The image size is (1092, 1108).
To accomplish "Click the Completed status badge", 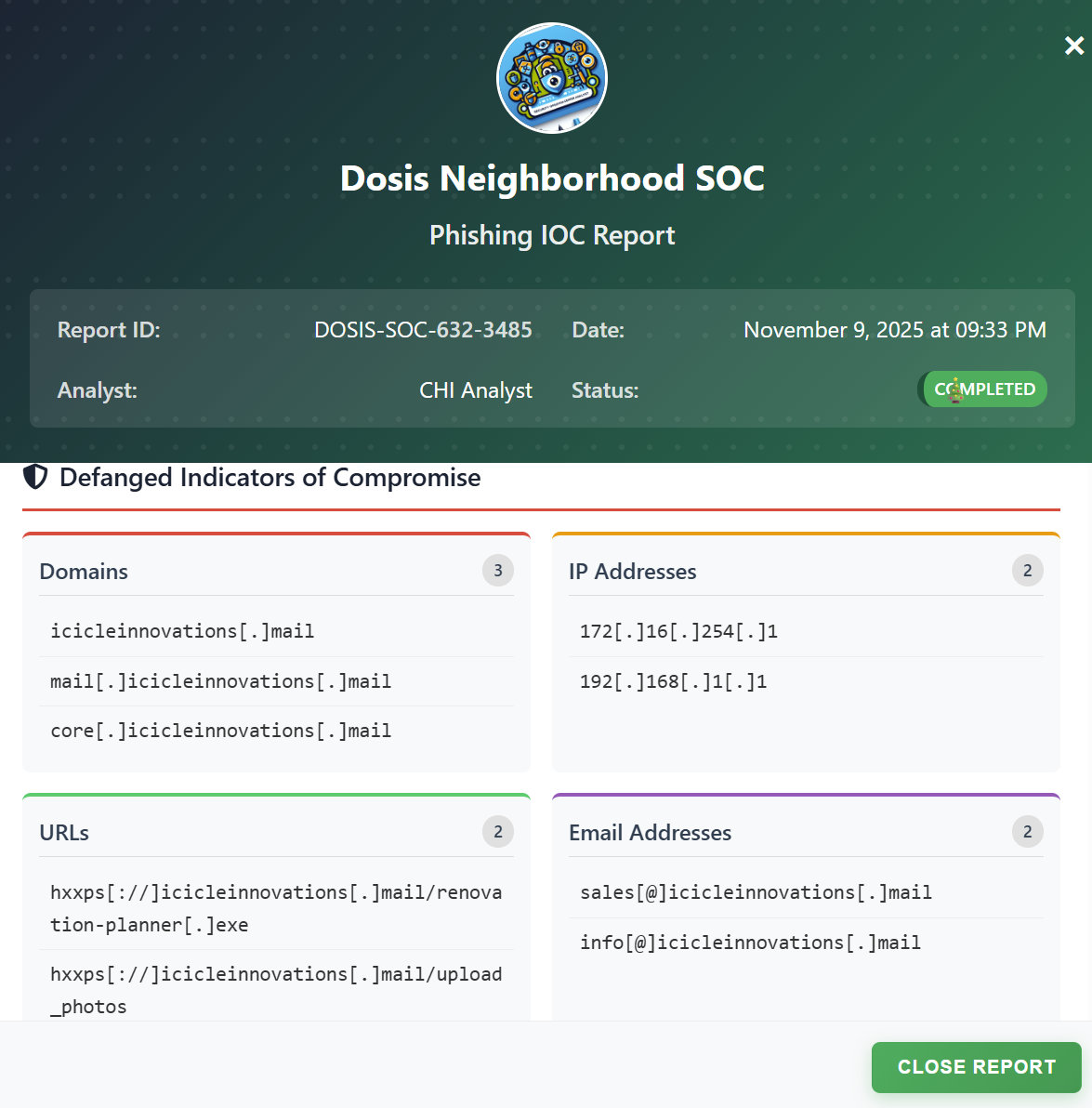I will click(983, 389).
